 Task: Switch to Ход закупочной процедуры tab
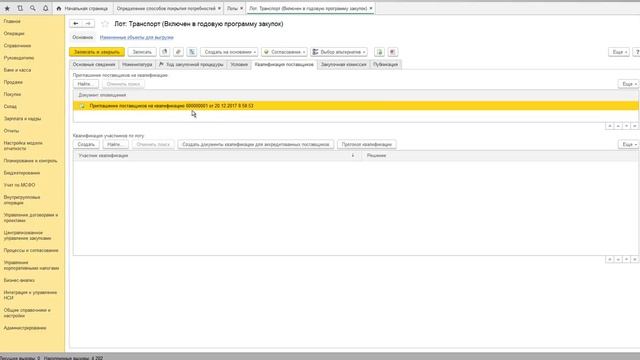pyautogui.click(x=191, y=64)
